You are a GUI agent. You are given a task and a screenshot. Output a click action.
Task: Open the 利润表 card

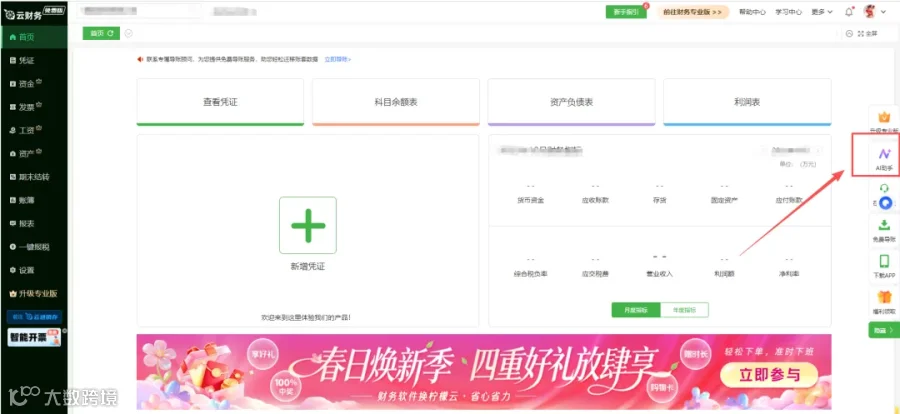pyautogui.click(x=747, y=102)
